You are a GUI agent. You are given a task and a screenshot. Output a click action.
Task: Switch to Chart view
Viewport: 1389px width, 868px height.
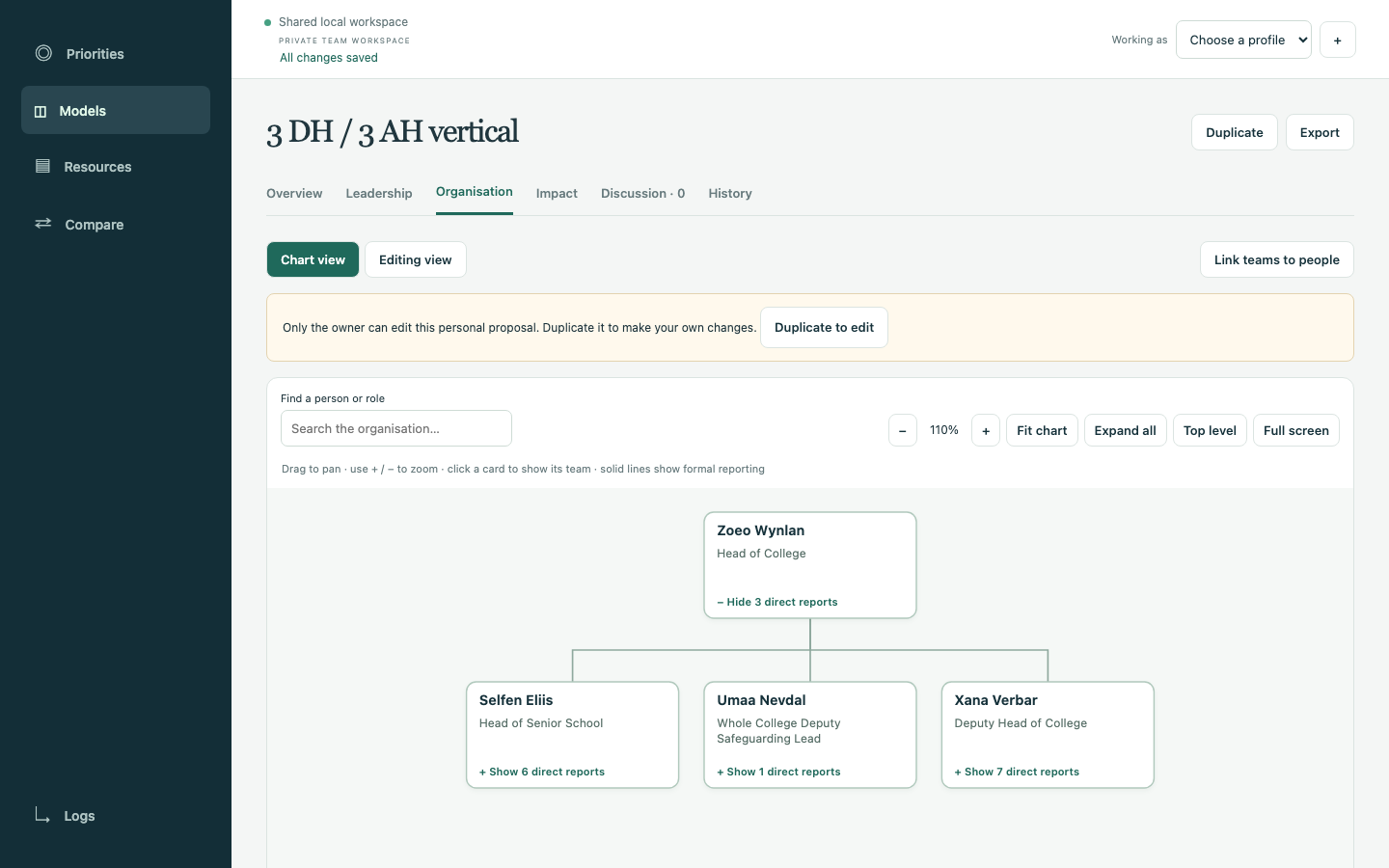click(313, 259)
